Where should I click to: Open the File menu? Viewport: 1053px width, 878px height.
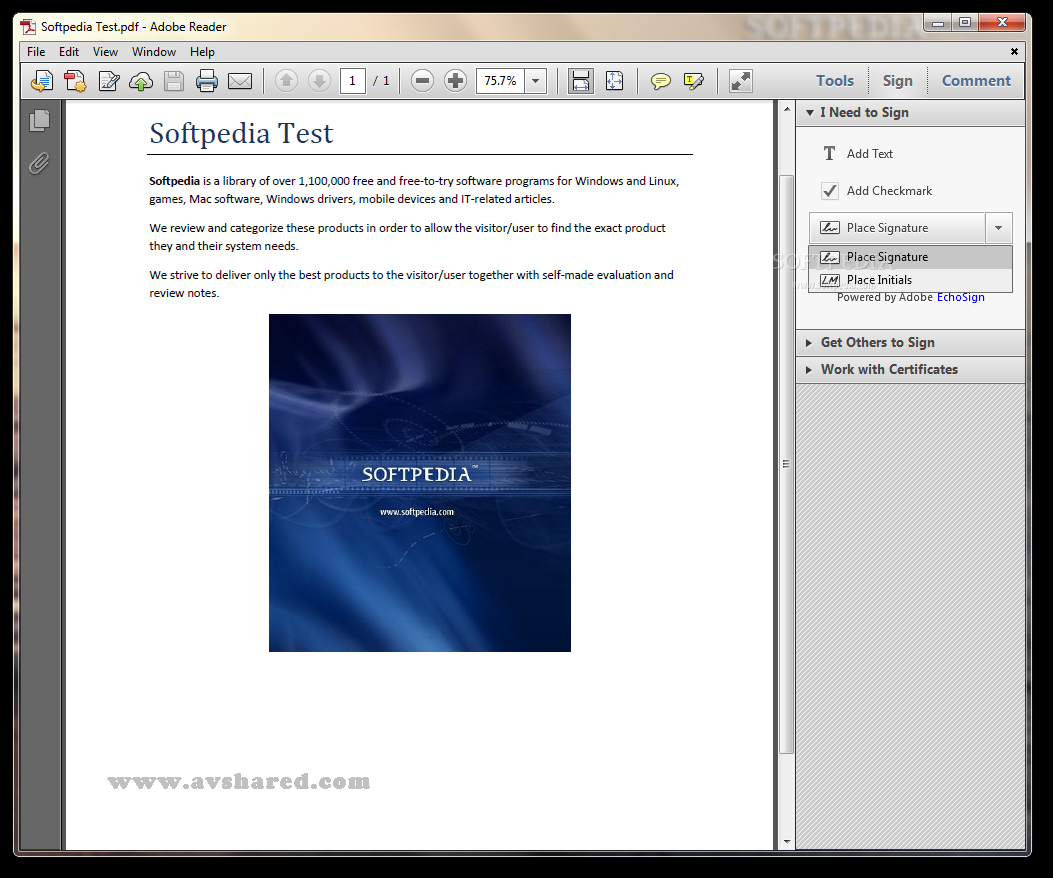click(36, 52)
